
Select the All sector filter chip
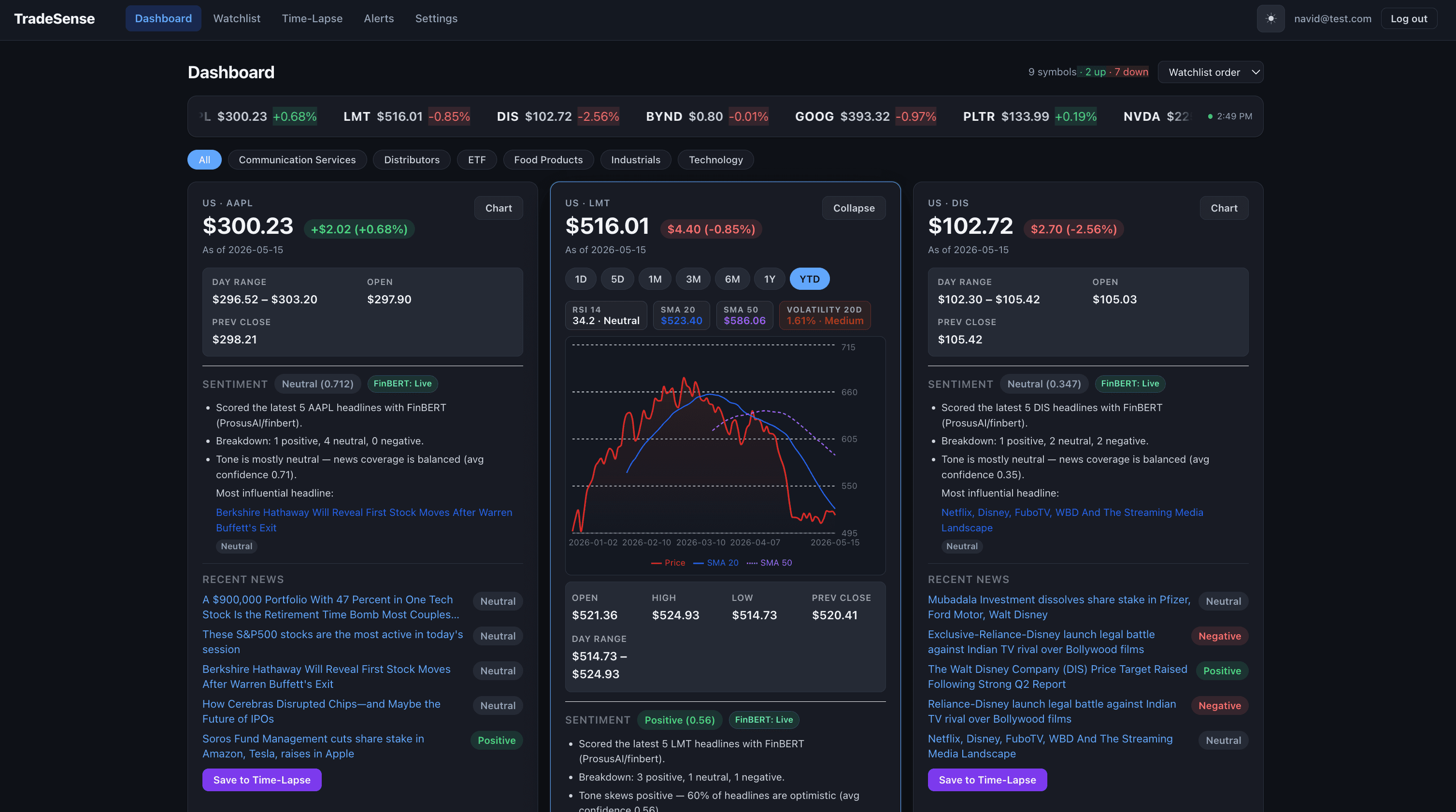point(205,160)
